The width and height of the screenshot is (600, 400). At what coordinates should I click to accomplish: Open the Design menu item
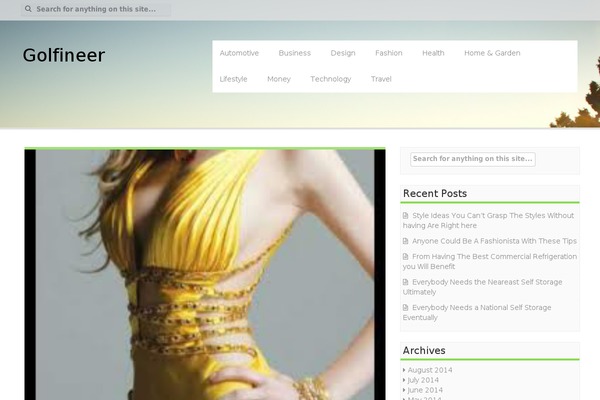click(343, 53)
